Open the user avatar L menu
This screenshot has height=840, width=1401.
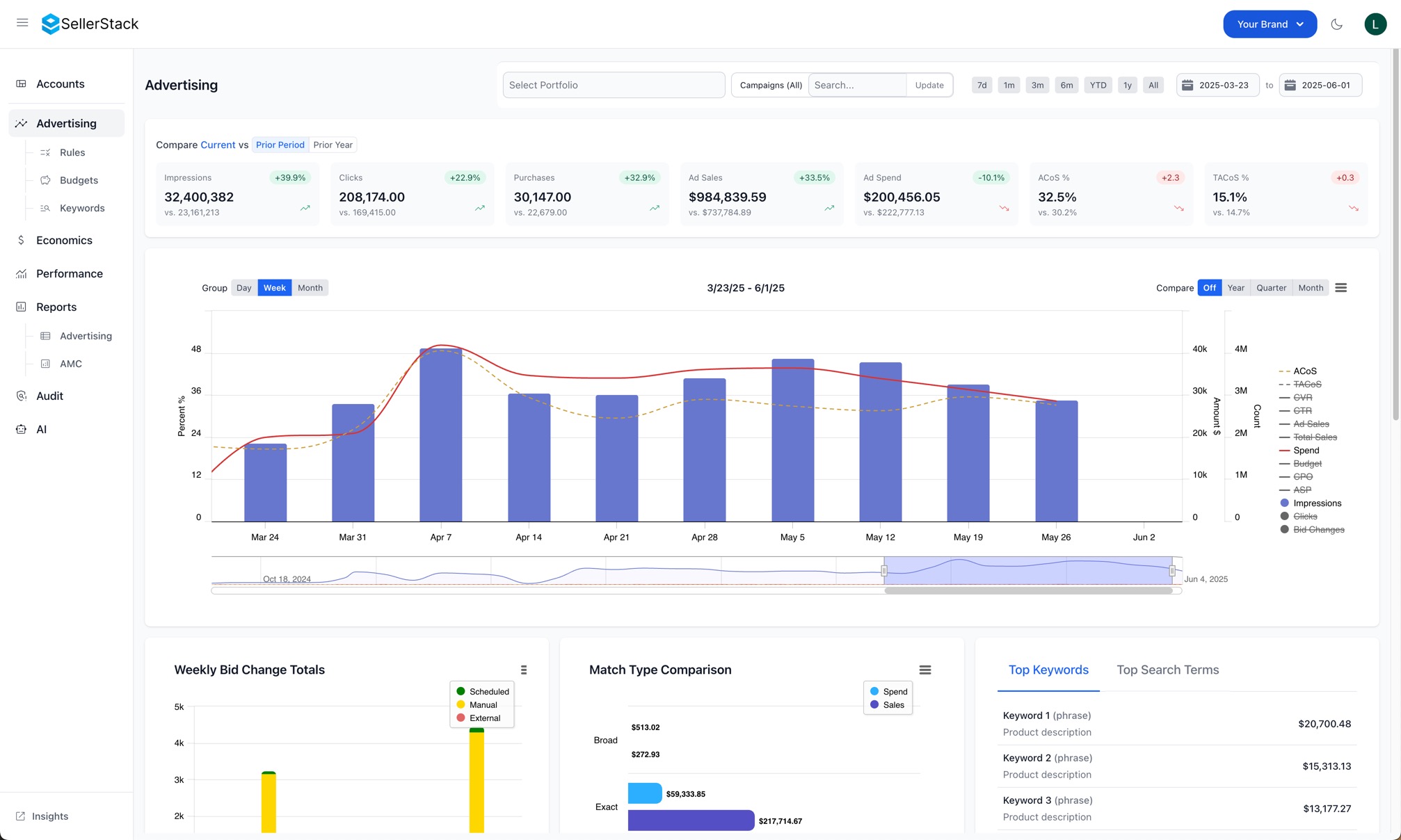[x=1375, y=24]
